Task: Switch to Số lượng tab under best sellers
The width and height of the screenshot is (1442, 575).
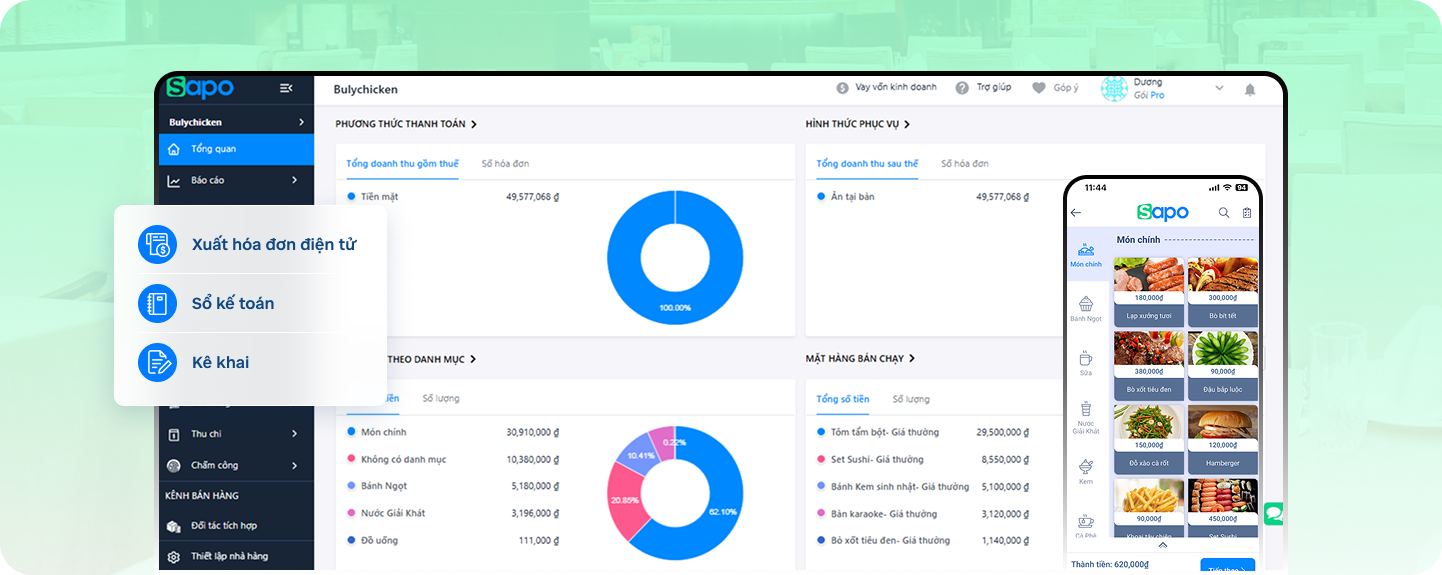Action: pyautogui.click(x=910, y=399)
